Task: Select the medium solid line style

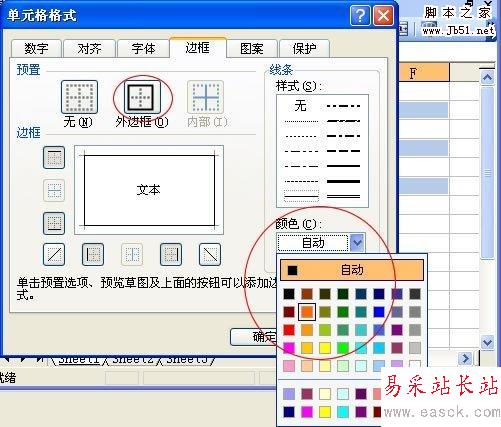Action: (x=343, y=166)
